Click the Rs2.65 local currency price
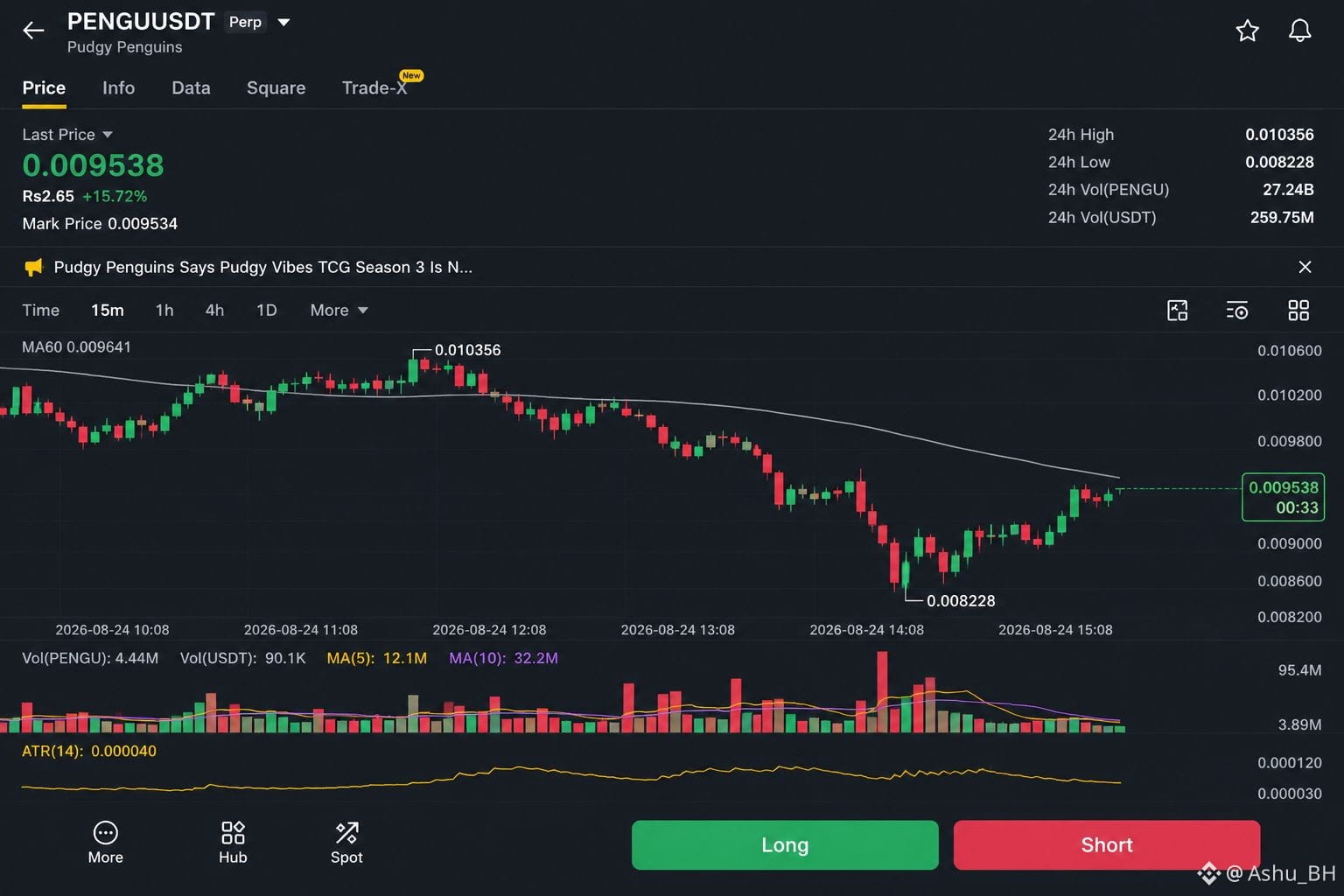This screenshot has height=896, width=1344. (48, 196)
